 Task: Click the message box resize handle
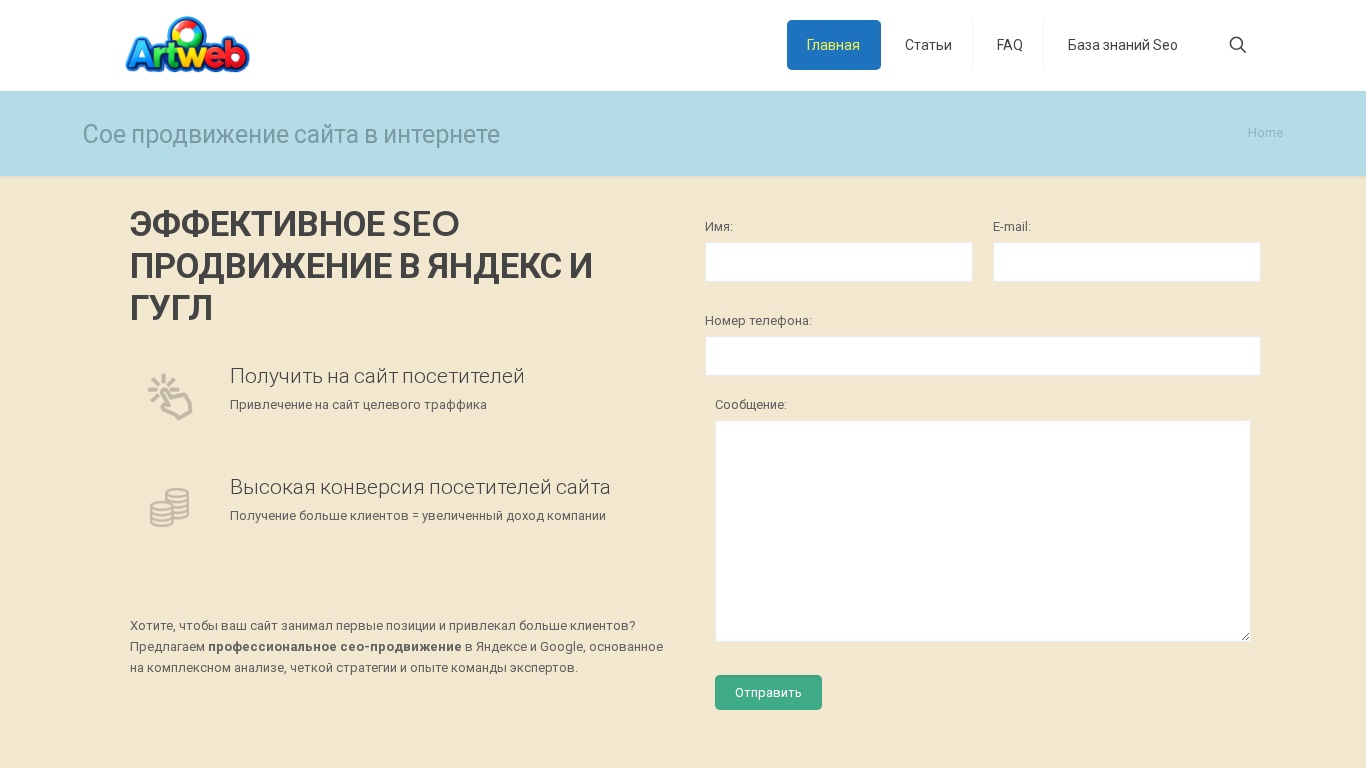tap(1244, 635)
